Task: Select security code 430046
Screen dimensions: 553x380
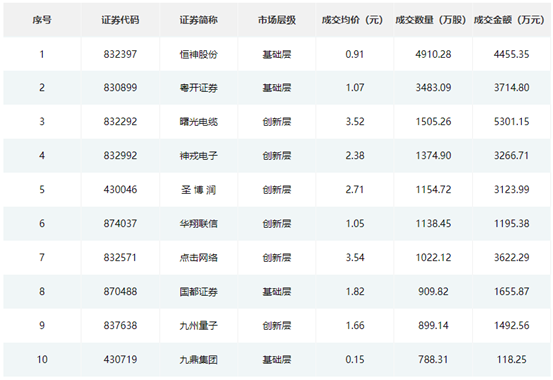Action: [x=120, y=190]
